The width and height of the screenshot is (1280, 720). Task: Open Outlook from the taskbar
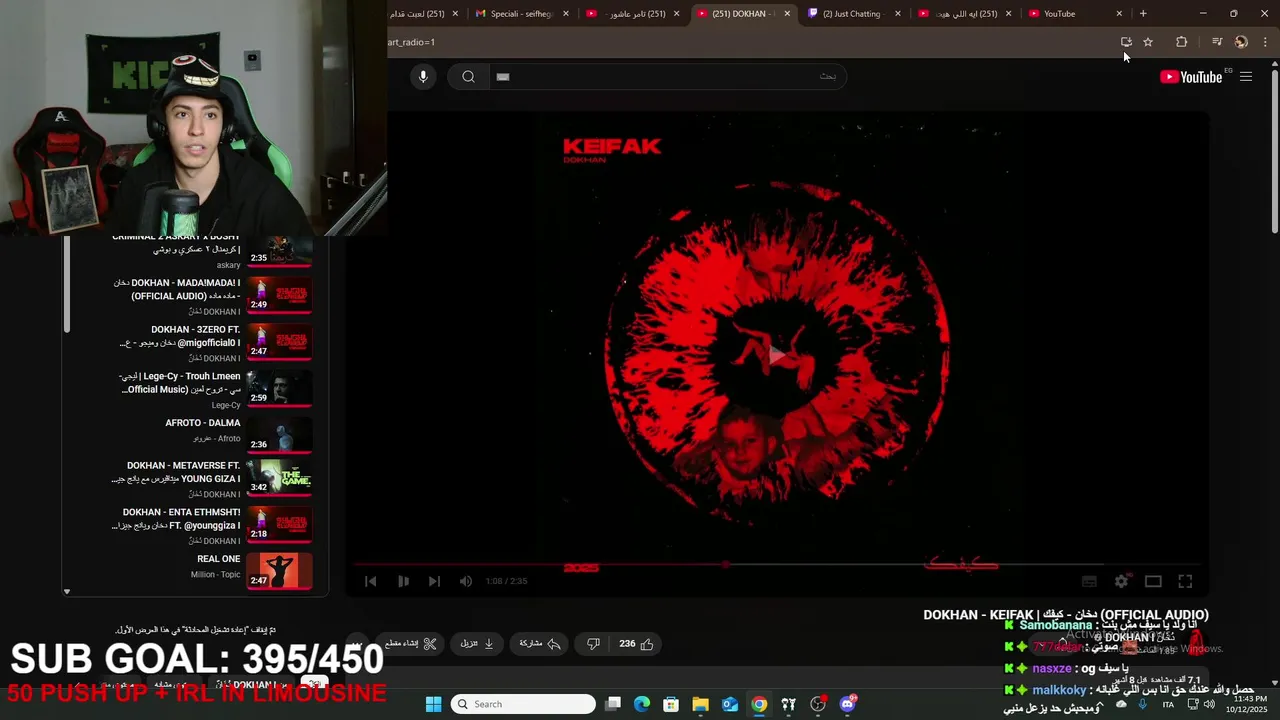[730, 704]
